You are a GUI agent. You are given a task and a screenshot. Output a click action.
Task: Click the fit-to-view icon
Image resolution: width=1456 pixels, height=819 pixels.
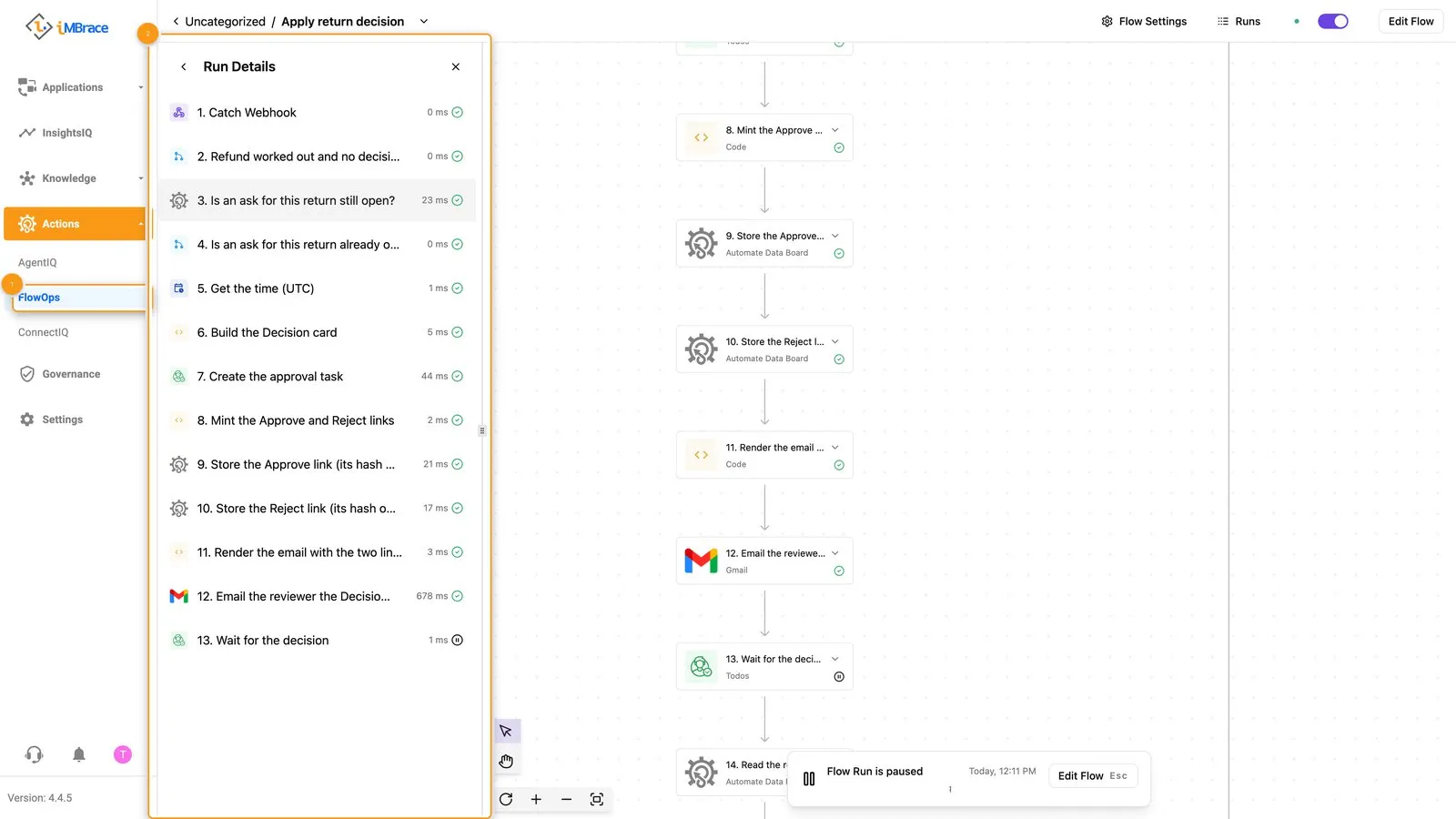[597, 800]
